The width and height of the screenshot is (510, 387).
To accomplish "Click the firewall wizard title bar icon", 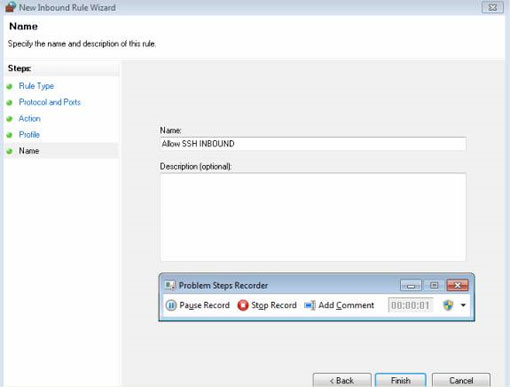I will [10, 7].
